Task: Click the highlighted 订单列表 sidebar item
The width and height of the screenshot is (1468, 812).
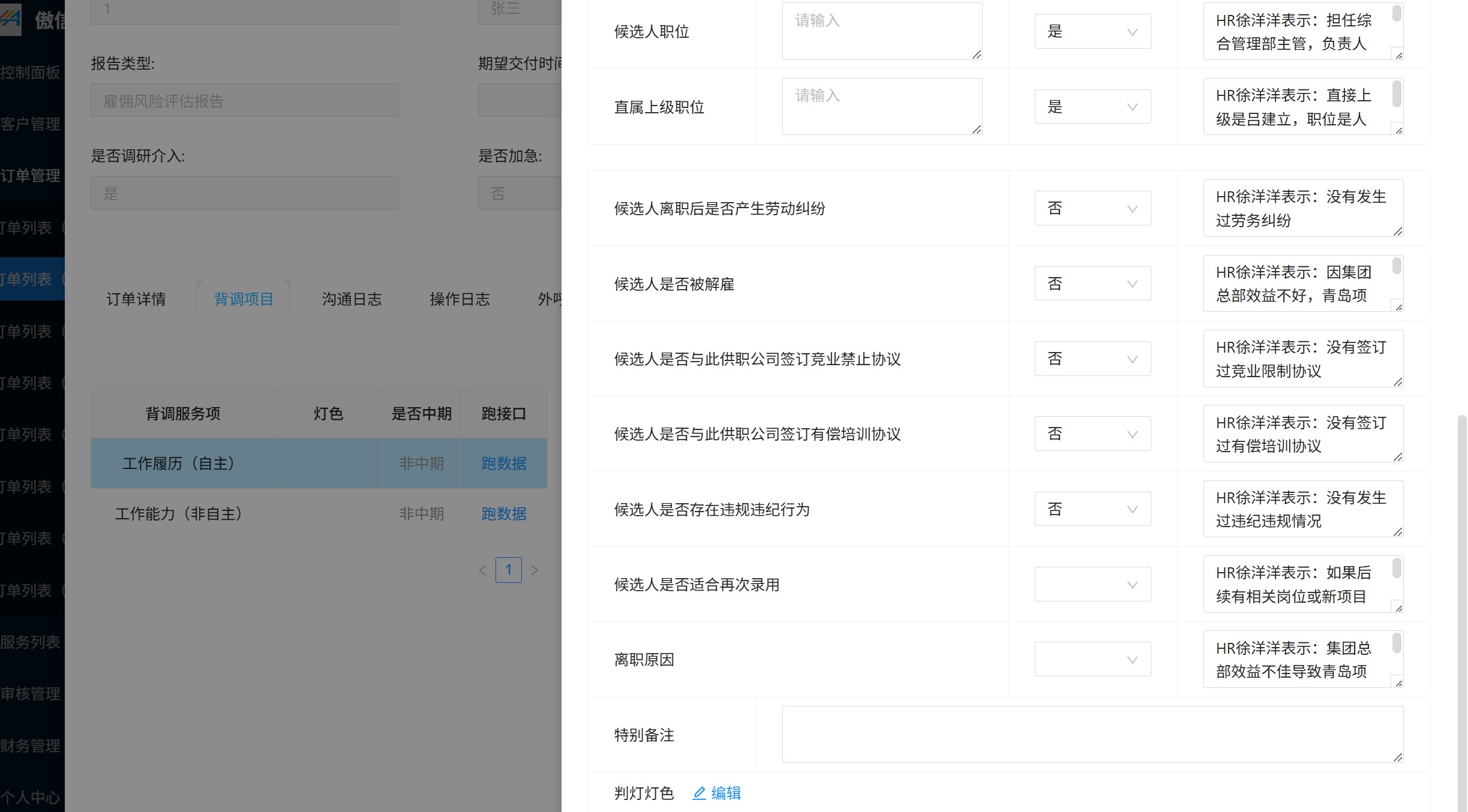Action: click(32, 279)
